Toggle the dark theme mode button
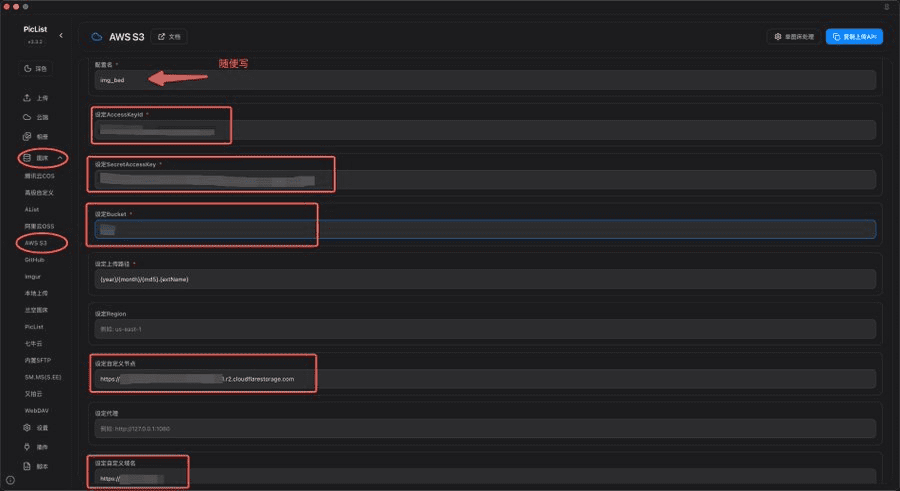Screen dimensions: 900x491 coord(36,68)
